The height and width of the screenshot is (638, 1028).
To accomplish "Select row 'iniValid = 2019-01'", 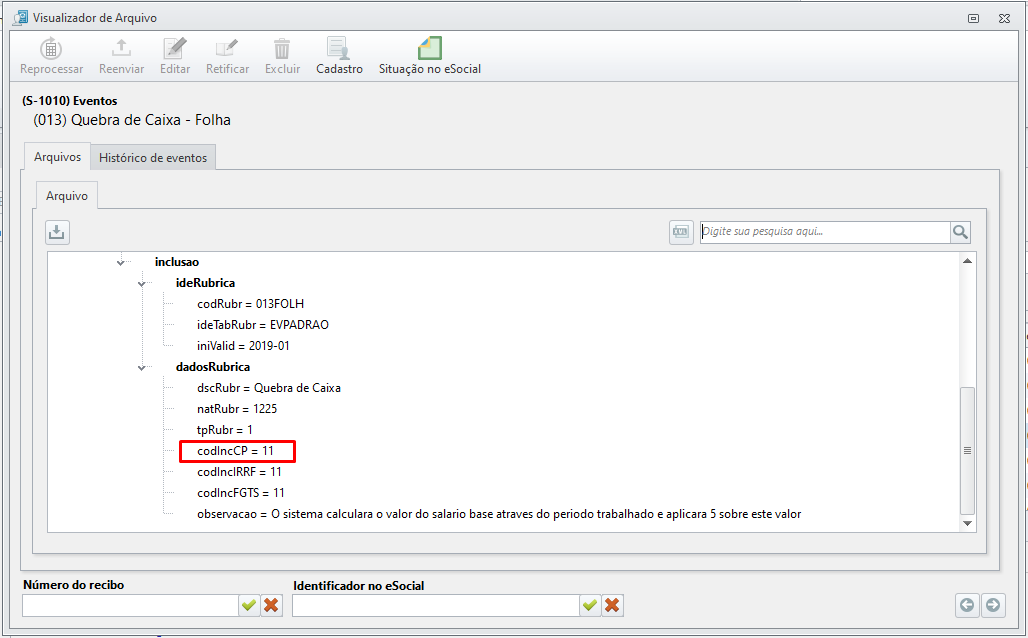I will tap(243, 346).
